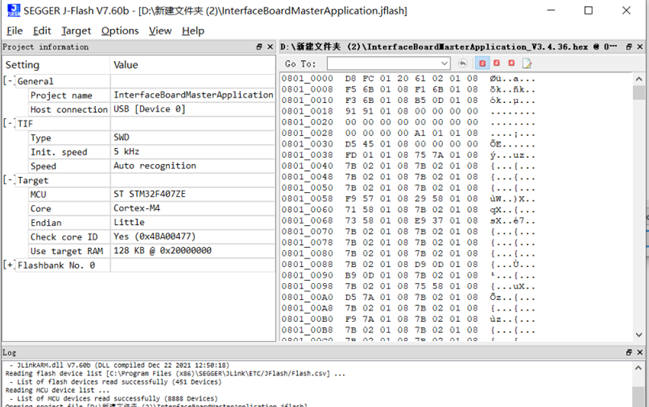The width and height of the screenshot is (649, 407).
Task: Close the hex file data view
Action: click(640, 47)
